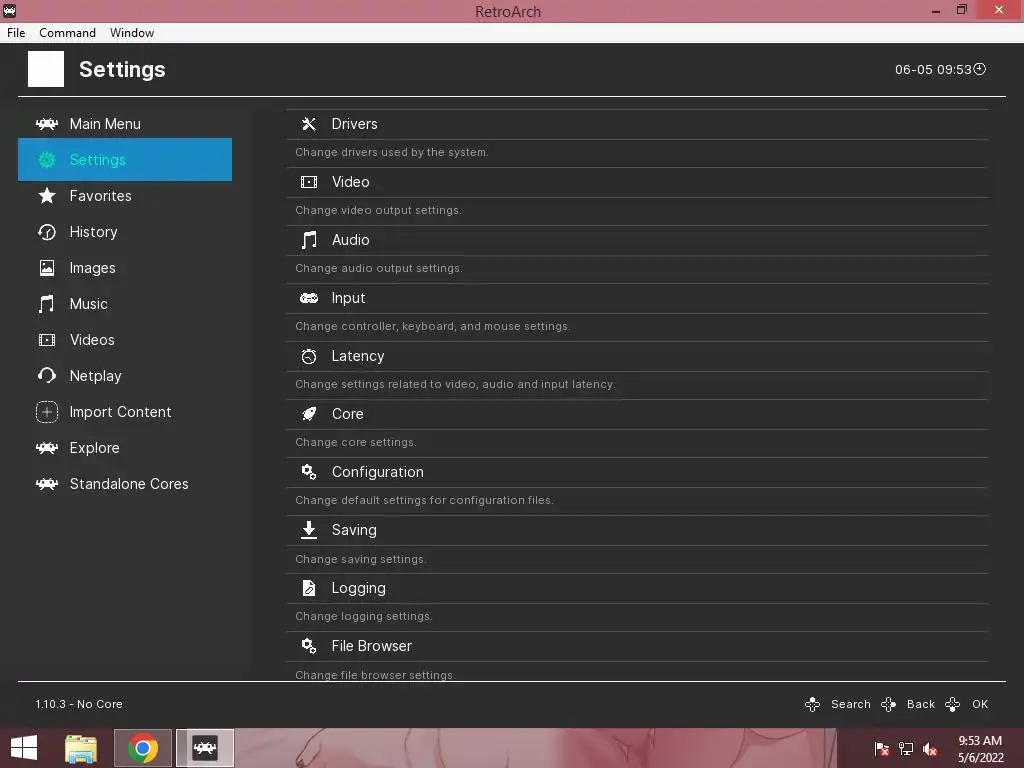Click the Windows Start button
This screenshot has height=768, width=1024.
click(x=24, y=748)
